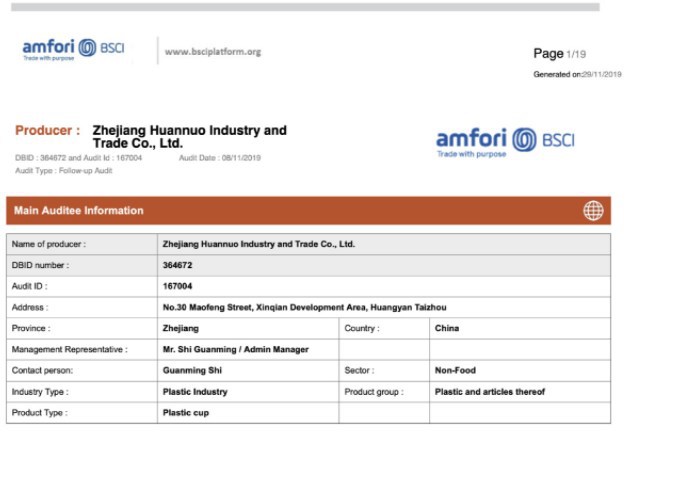Click the 'Plastic cup' value

coord(186,413)
